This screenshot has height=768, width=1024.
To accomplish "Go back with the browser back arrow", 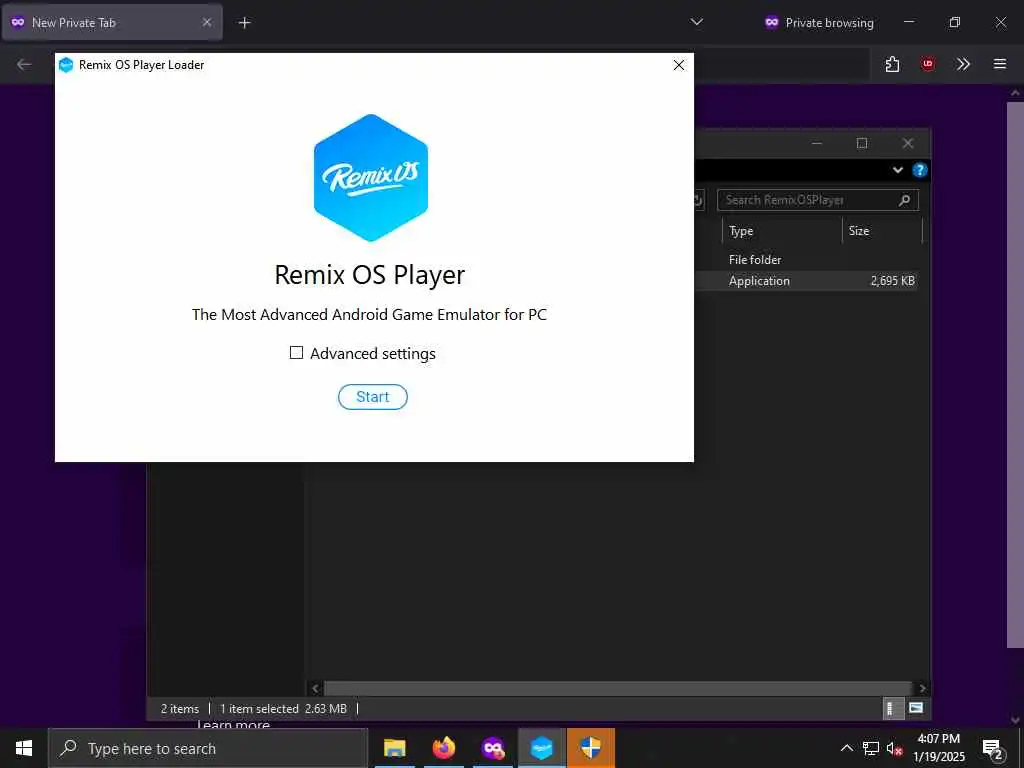I will click(x=24, y=64).
